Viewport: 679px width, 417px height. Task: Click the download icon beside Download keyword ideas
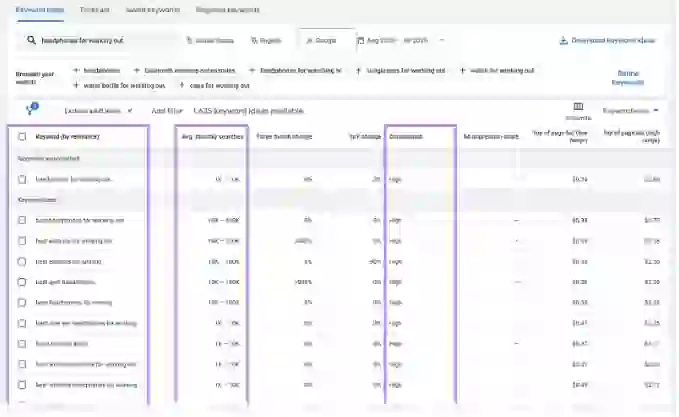pos(563,41)
